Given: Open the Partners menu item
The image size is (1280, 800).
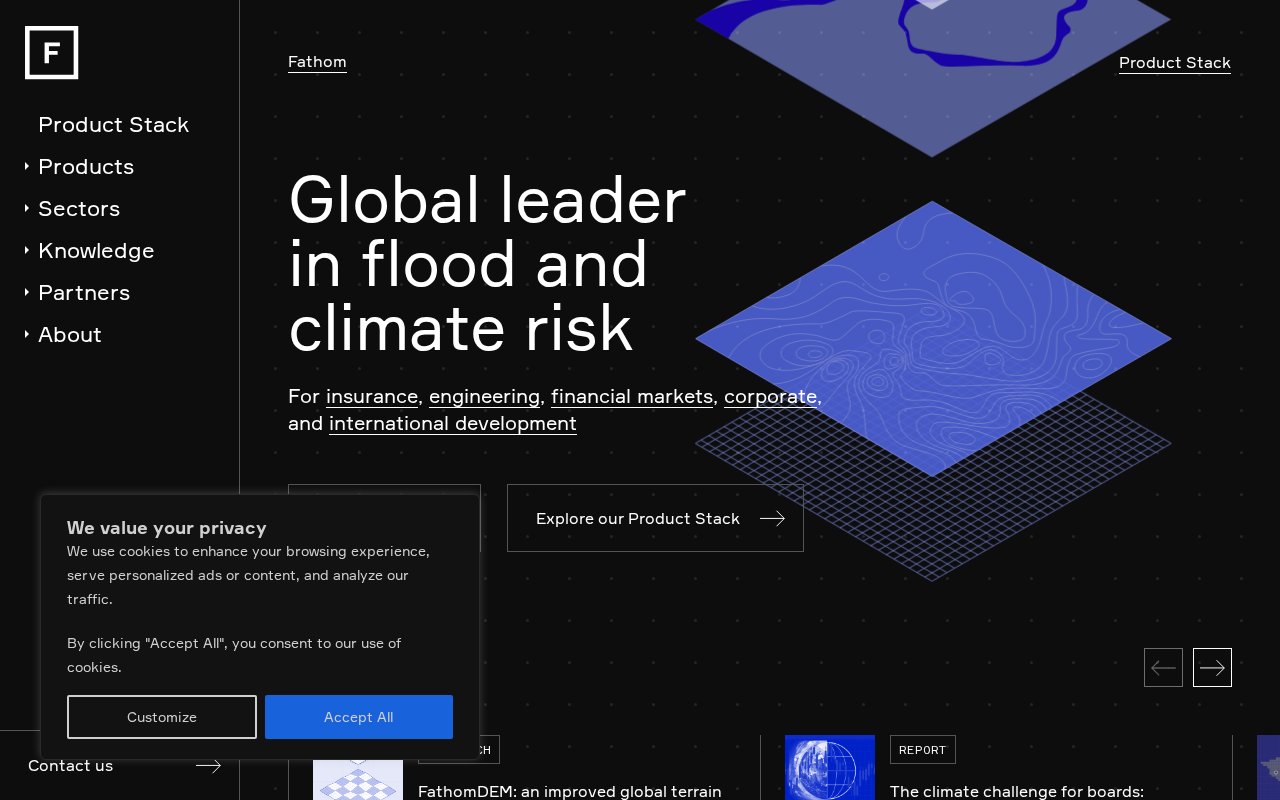Looking at the screenshot, I should tap(84, 293).
